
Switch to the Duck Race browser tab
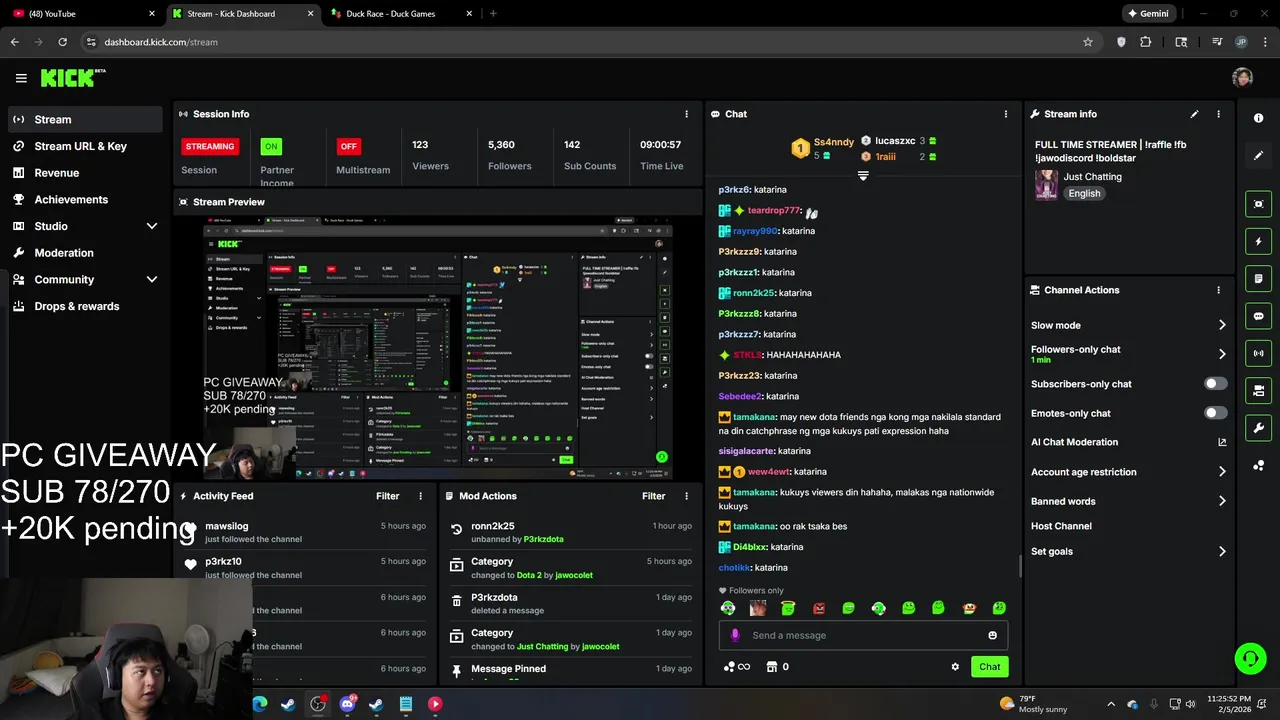point(398,14)
